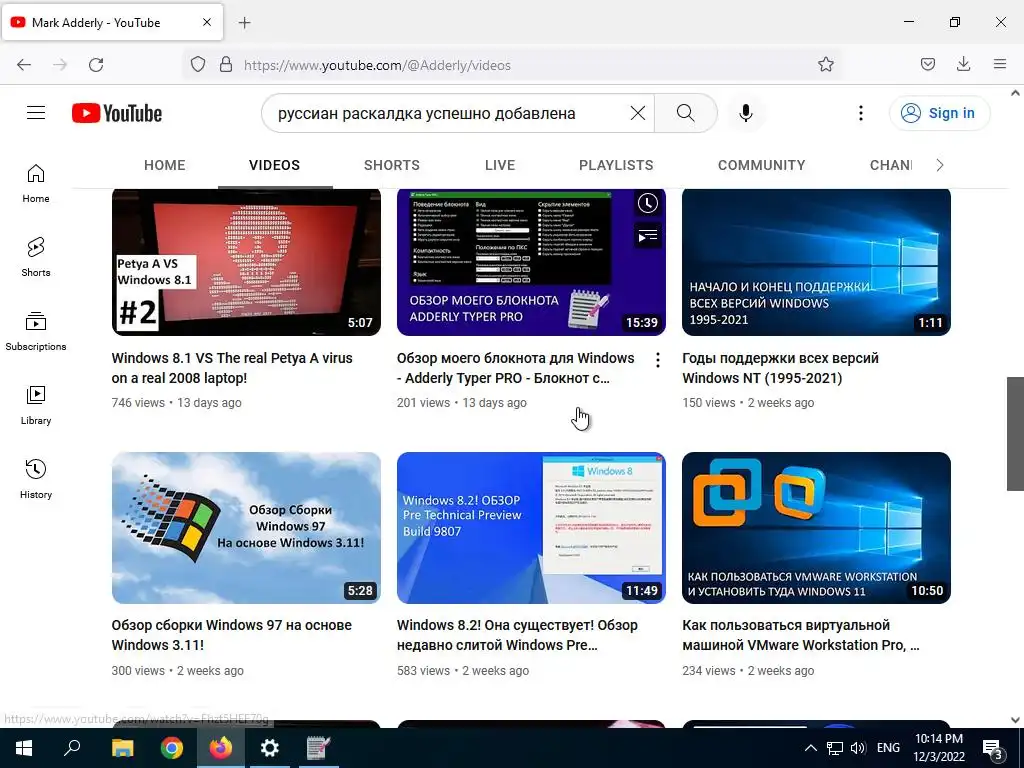Open the clock showing 10:14 PM

pyautogui.click(x=939, y=748)
